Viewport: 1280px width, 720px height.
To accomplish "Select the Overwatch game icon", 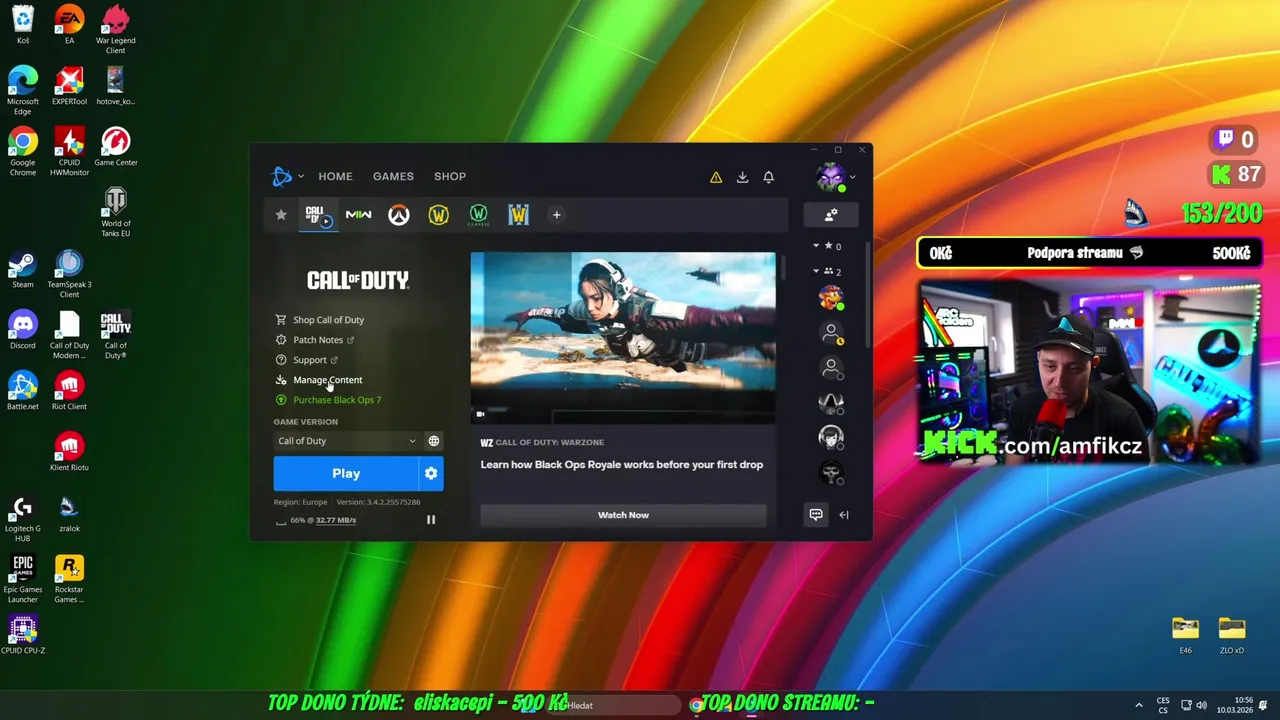I will [x=398, y=215].
